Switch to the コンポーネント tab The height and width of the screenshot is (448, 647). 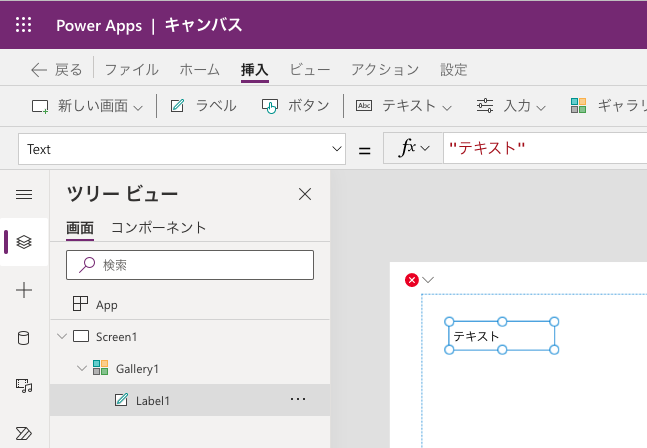(x=158, y=227)
